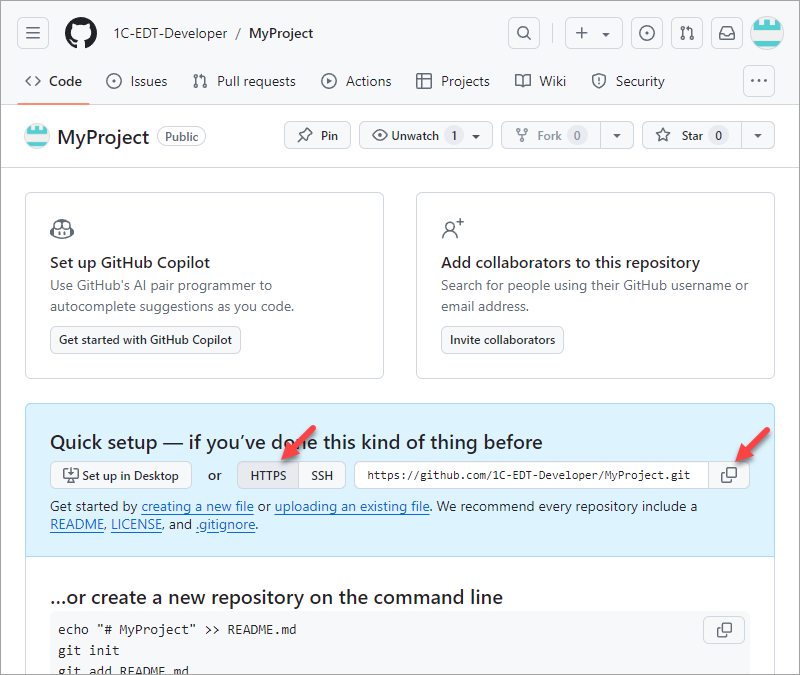Expand the Star lists dropdown arrow

click(x=758, y=136)
